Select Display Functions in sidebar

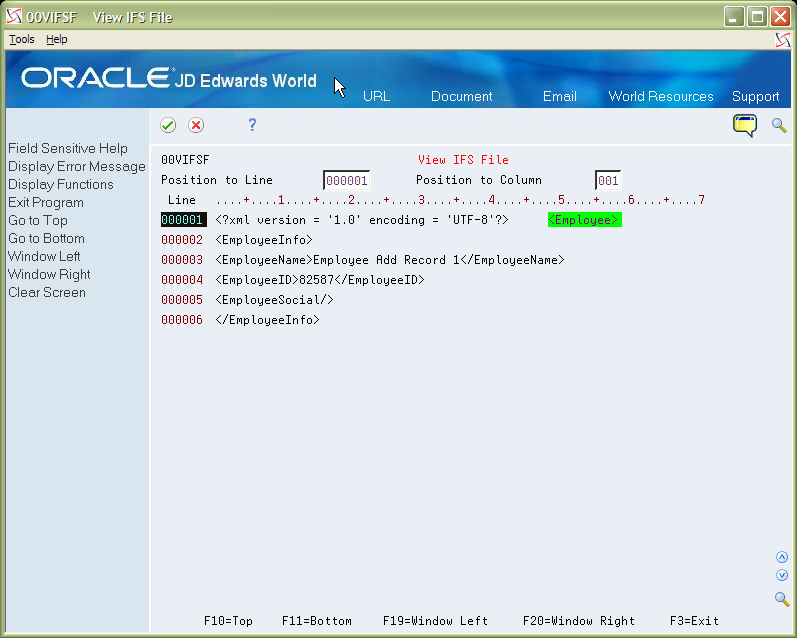click(60, 185)
